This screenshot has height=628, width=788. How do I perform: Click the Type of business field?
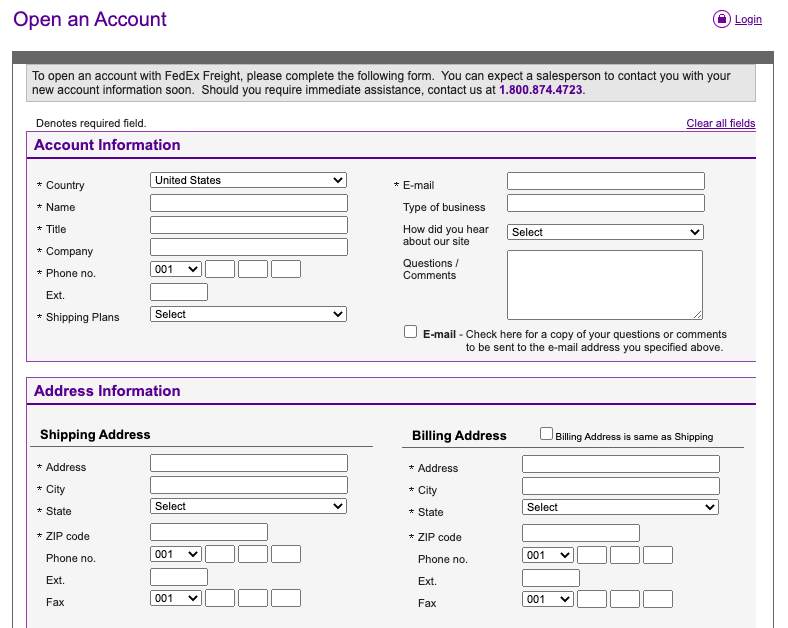(606, 203)
